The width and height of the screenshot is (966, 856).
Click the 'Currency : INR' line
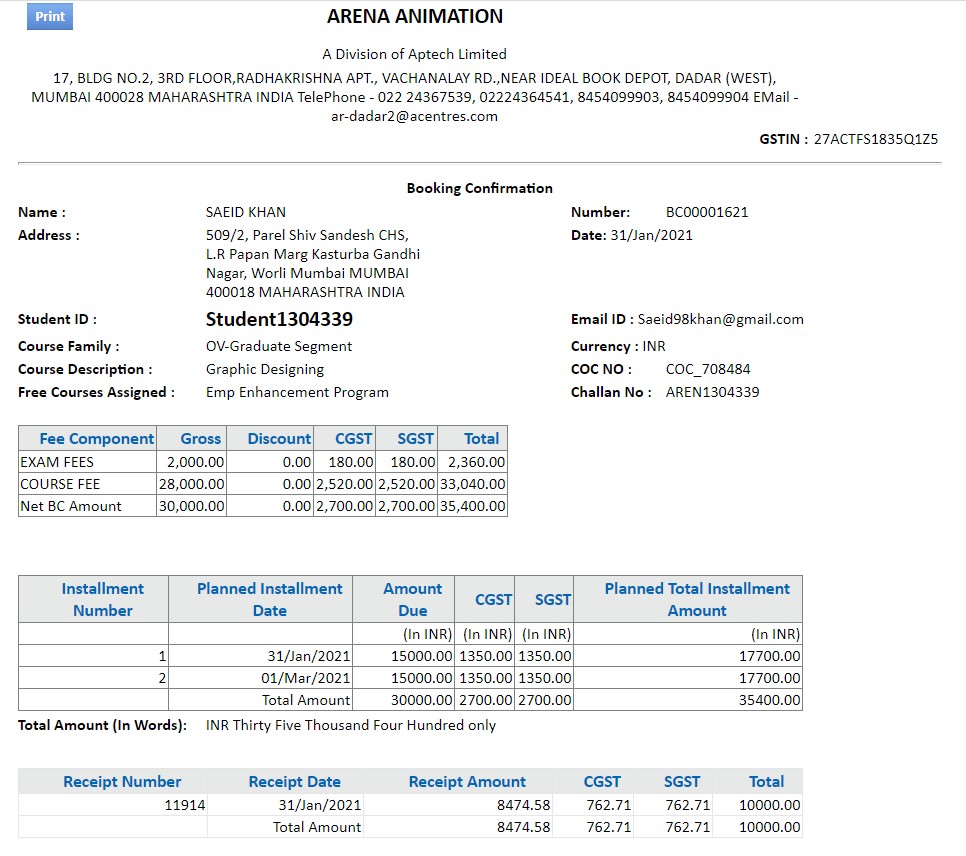[618, 346]
